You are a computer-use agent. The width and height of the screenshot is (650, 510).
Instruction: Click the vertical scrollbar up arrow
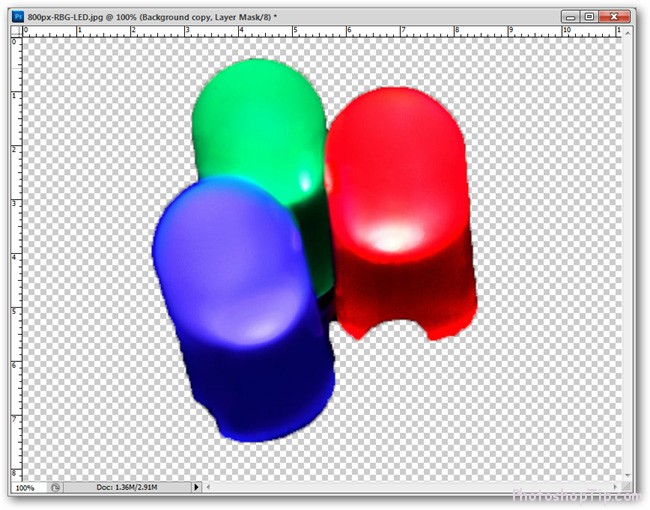tap(628, 32)
